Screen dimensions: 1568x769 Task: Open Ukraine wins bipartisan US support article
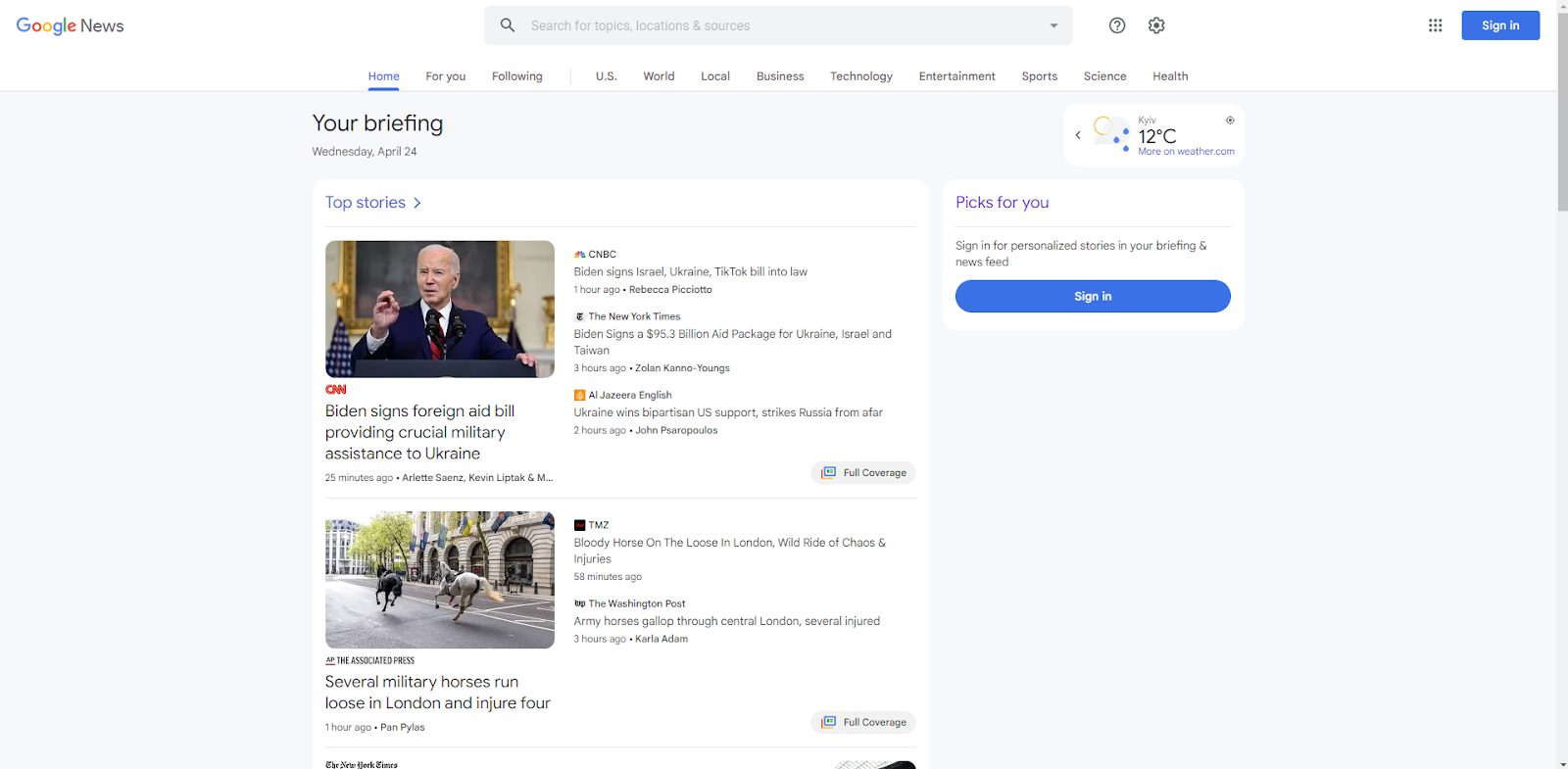[x=728, y=412]
